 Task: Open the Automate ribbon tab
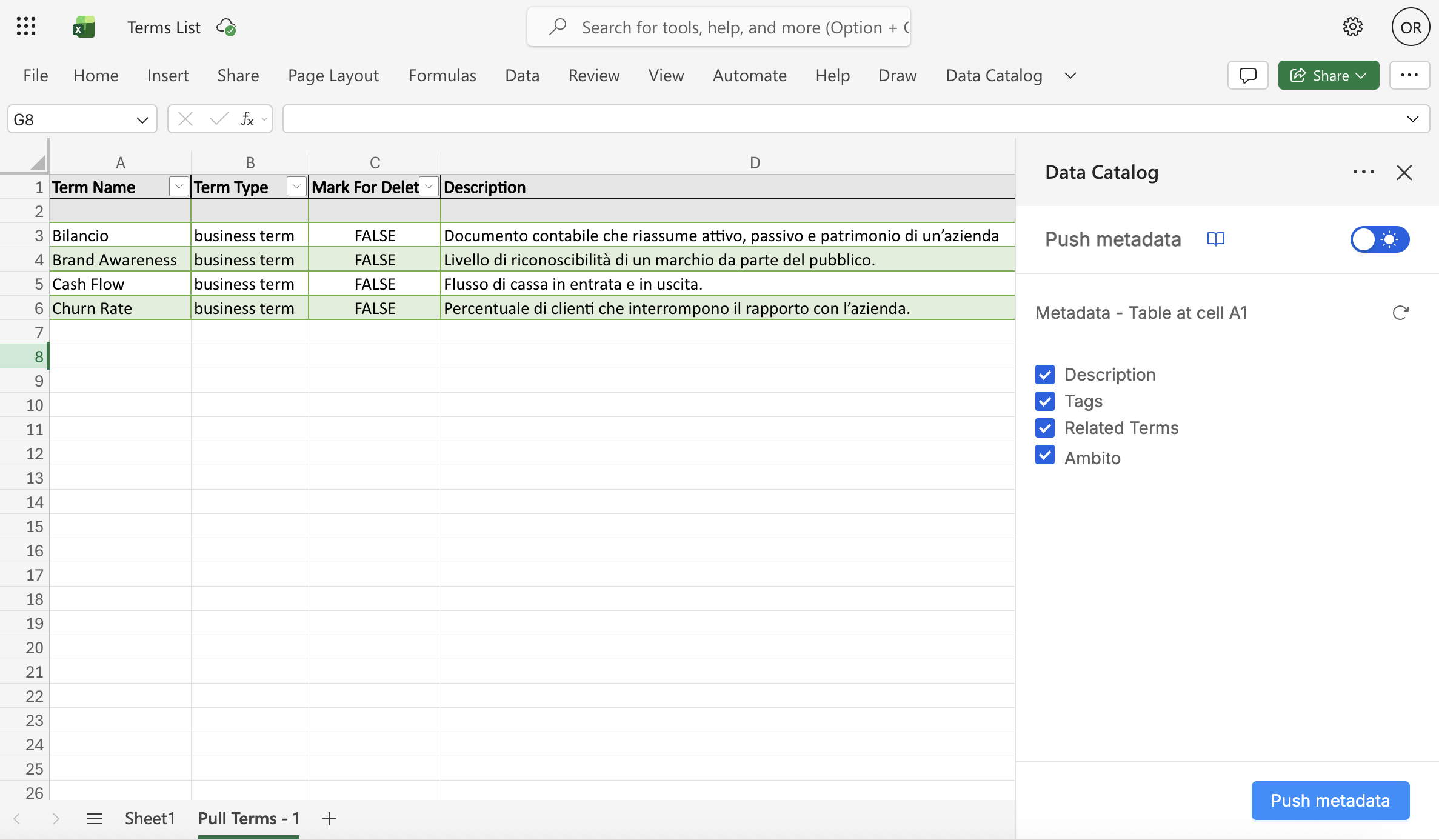[x=749, y=75]
